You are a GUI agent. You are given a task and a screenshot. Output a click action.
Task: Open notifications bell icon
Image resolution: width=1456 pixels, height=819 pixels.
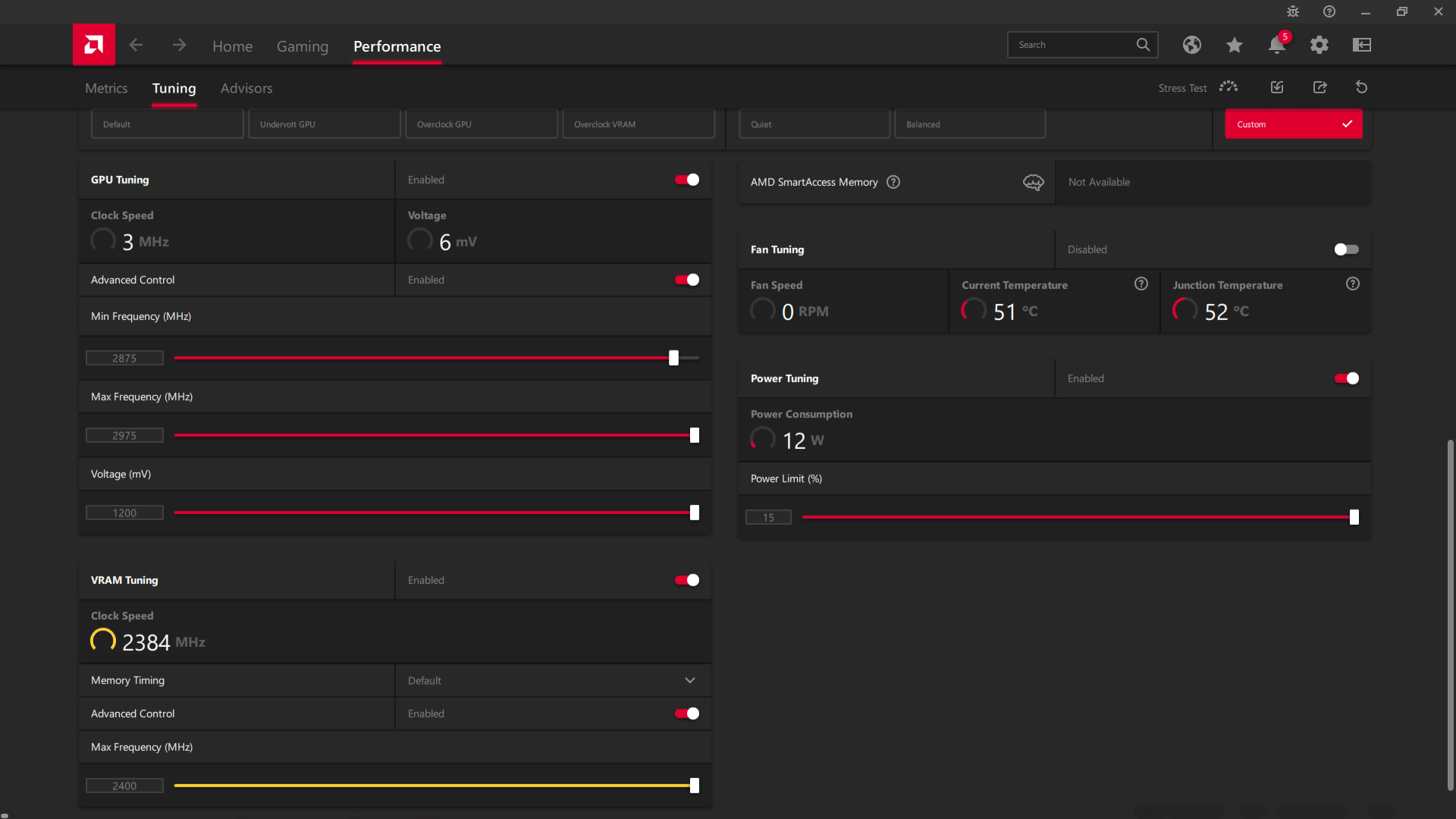pos(1277,45)
